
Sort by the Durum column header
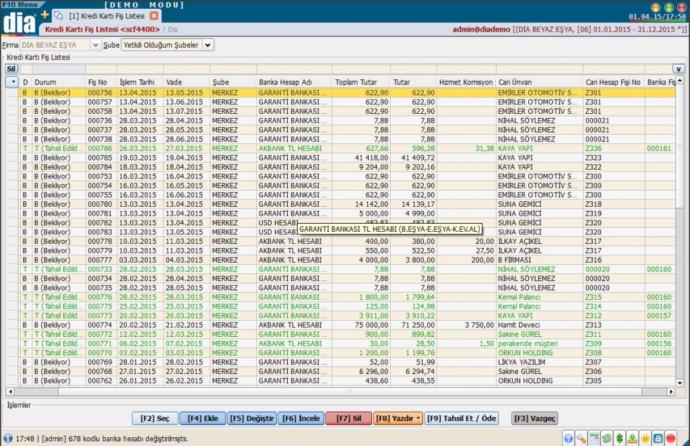(x=58, y=82)
